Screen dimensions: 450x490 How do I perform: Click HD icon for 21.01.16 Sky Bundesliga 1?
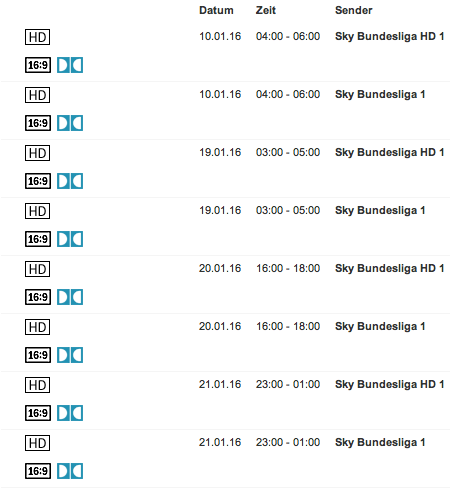pos(37,443)
